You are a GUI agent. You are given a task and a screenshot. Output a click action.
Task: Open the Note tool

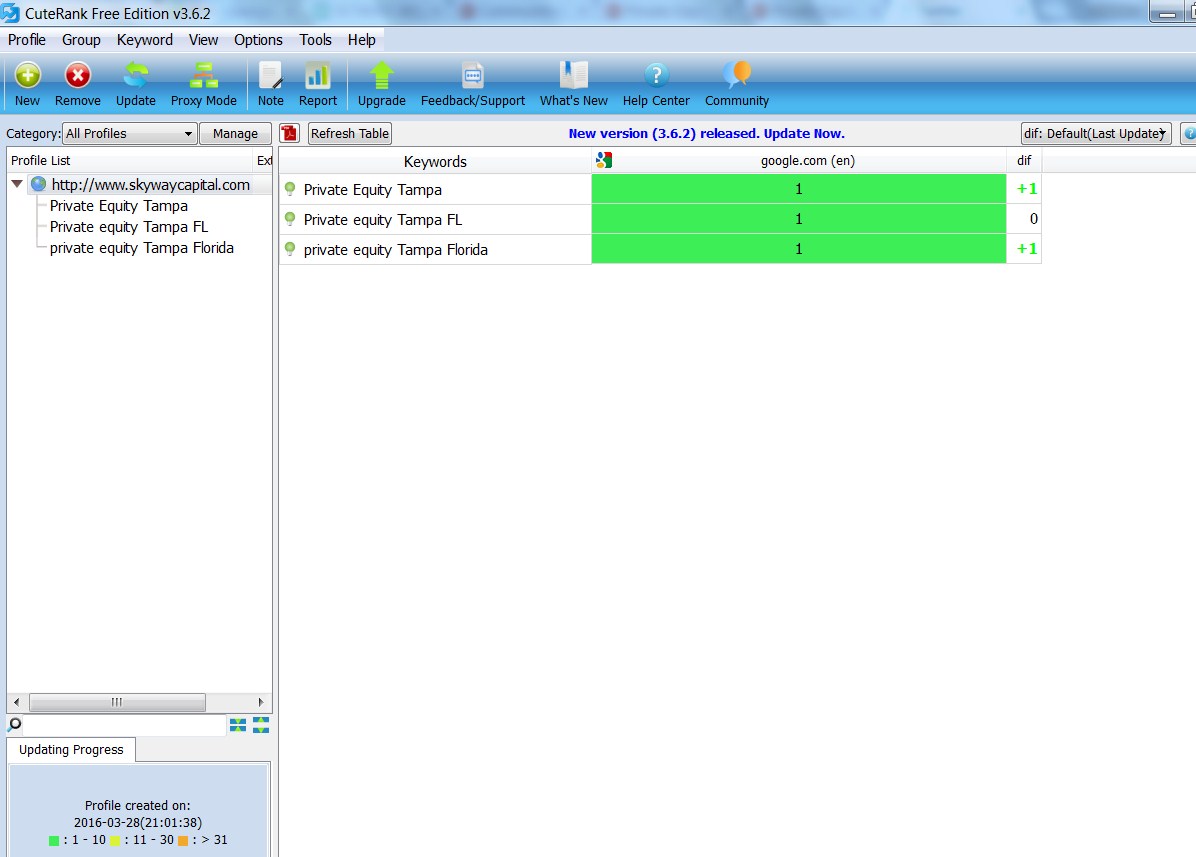(x=270, y=77)
